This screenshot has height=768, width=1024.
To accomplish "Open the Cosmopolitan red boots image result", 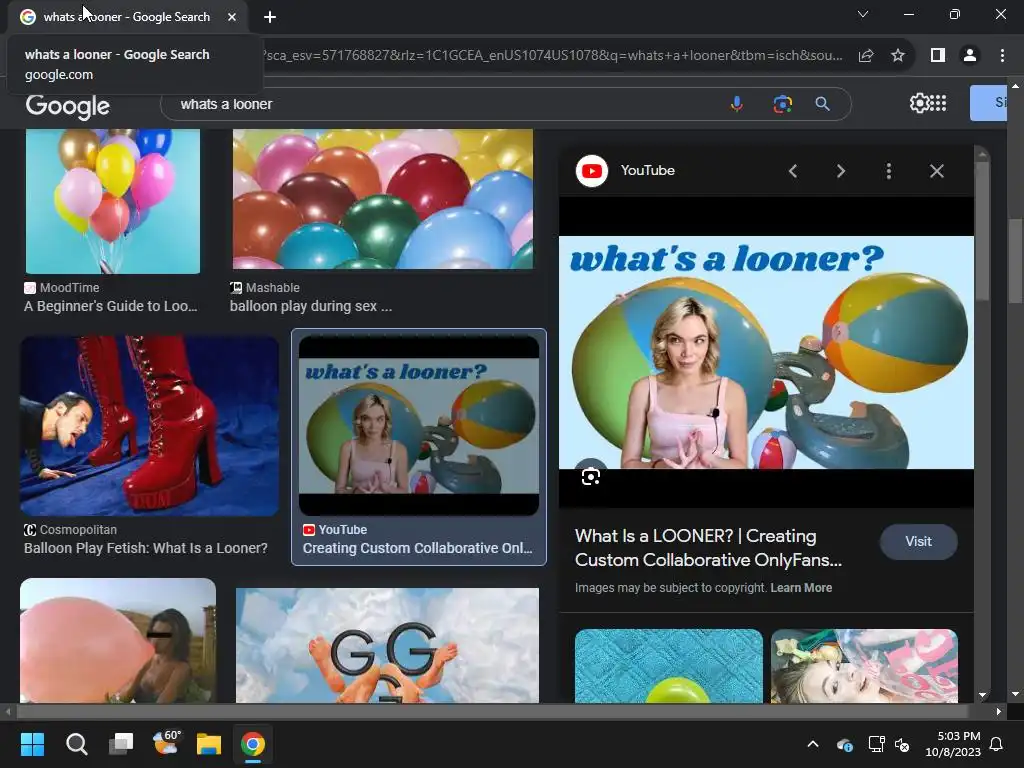I will coord(150,426).
